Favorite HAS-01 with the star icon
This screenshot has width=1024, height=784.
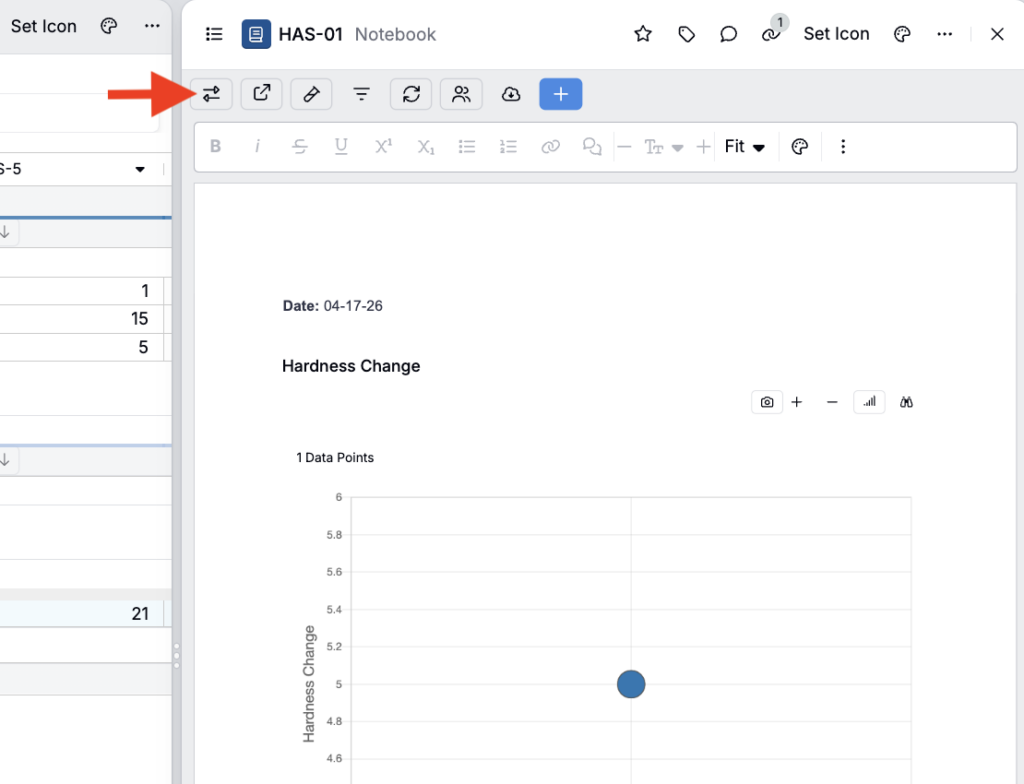tap(643, 34)
